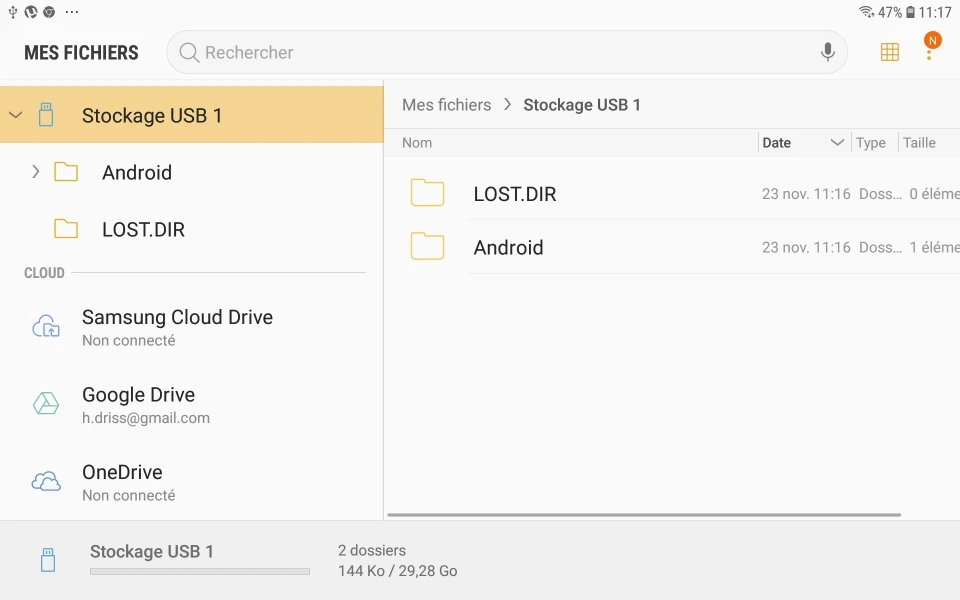
Task: Click the search magnifier icon
Action: (189, 53)
